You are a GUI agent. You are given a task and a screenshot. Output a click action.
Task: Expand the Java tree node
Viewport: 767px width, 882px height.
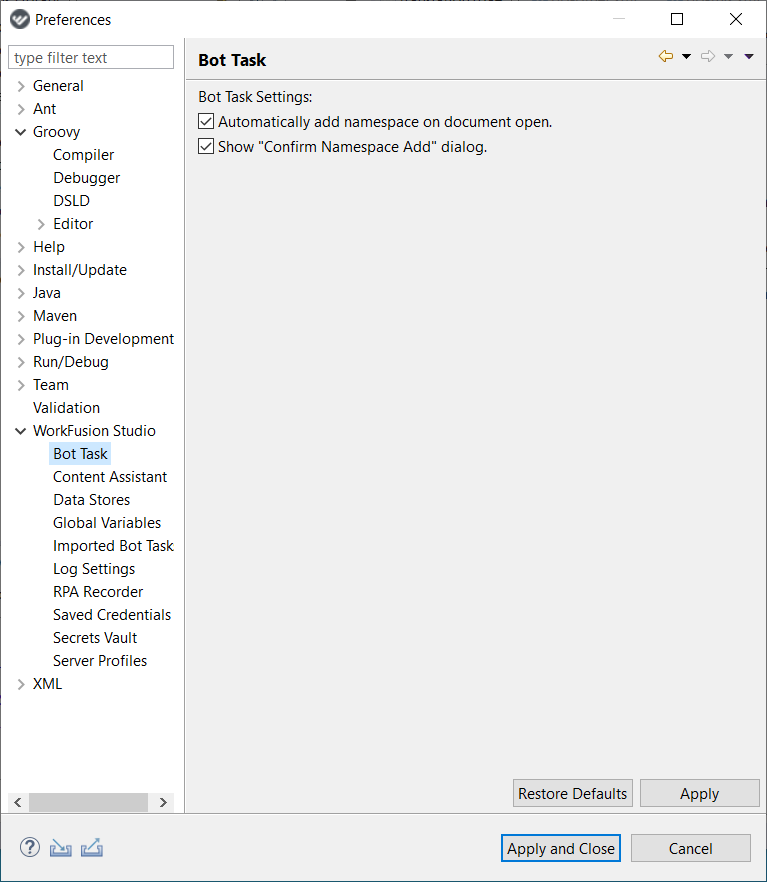[21, 294]
